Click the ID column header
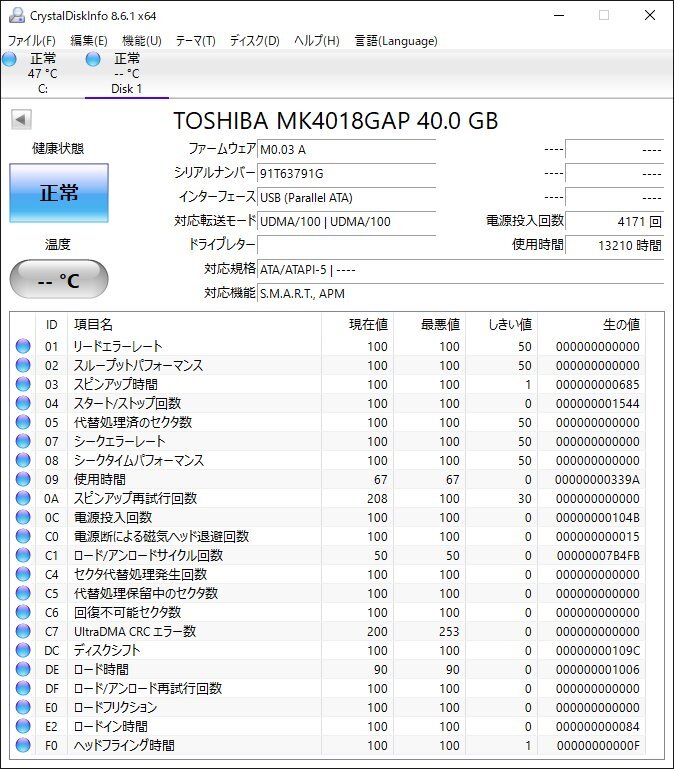This screenshot has height=769, width=674. [52, 324]
